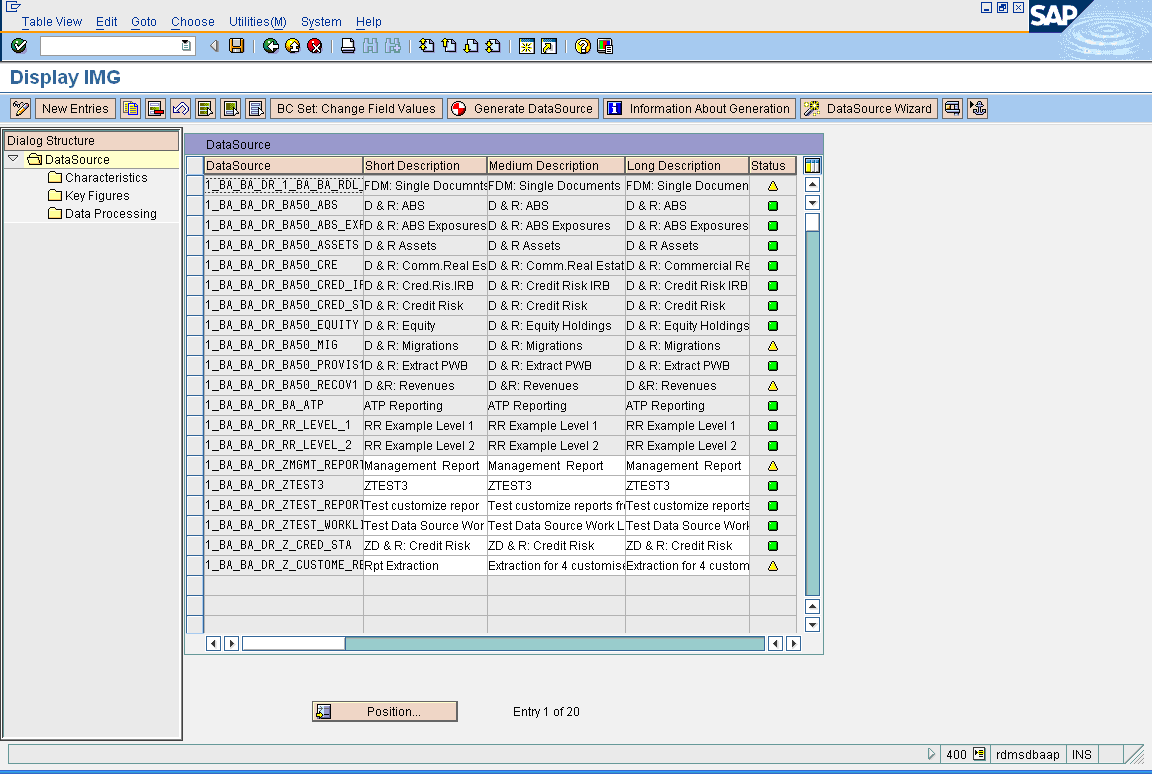Click the Deselect All icon
The width and height of the screenshot is (1152, 774).
(256, 109)
